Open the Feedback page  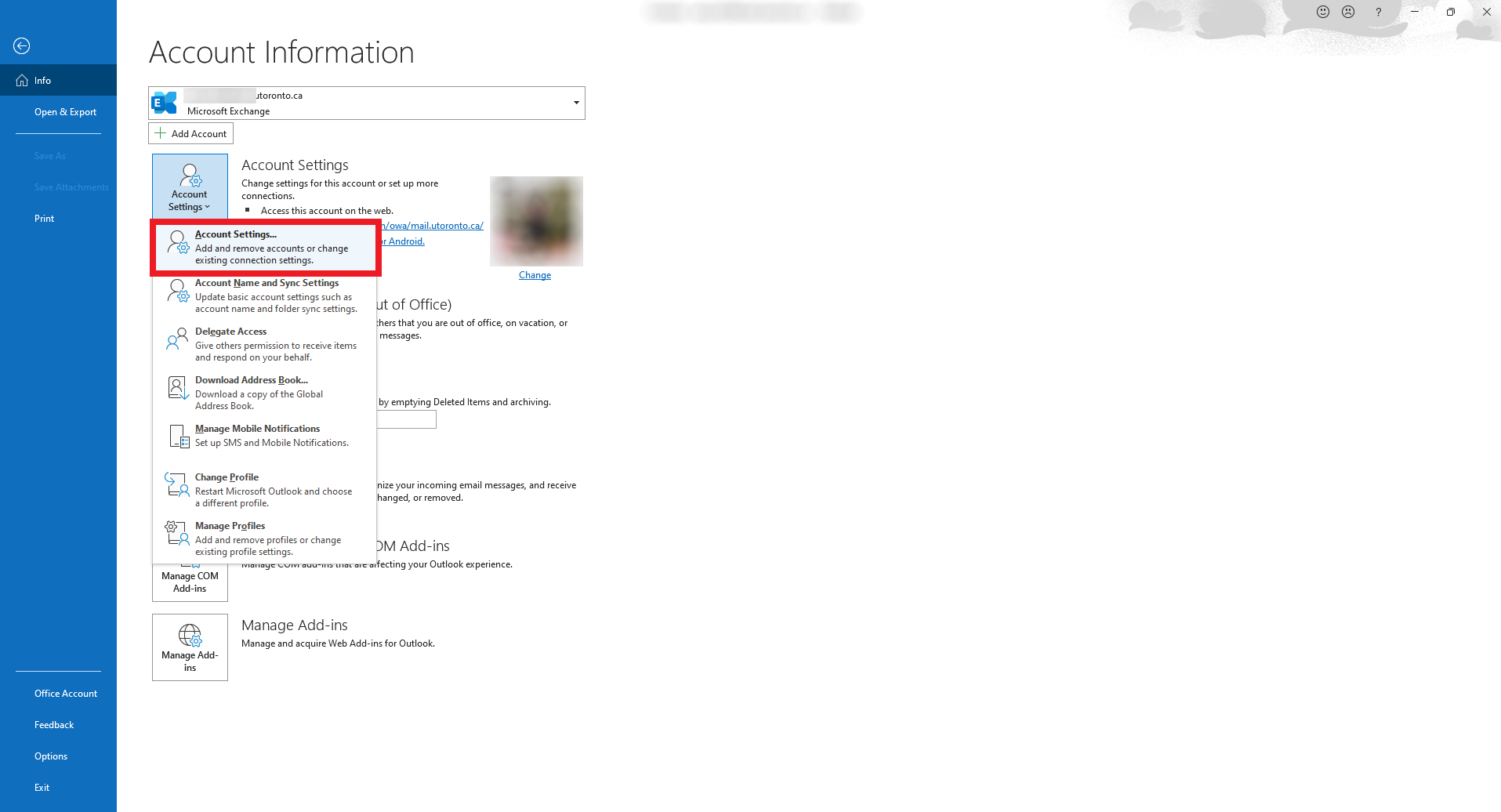pos(58,725)
